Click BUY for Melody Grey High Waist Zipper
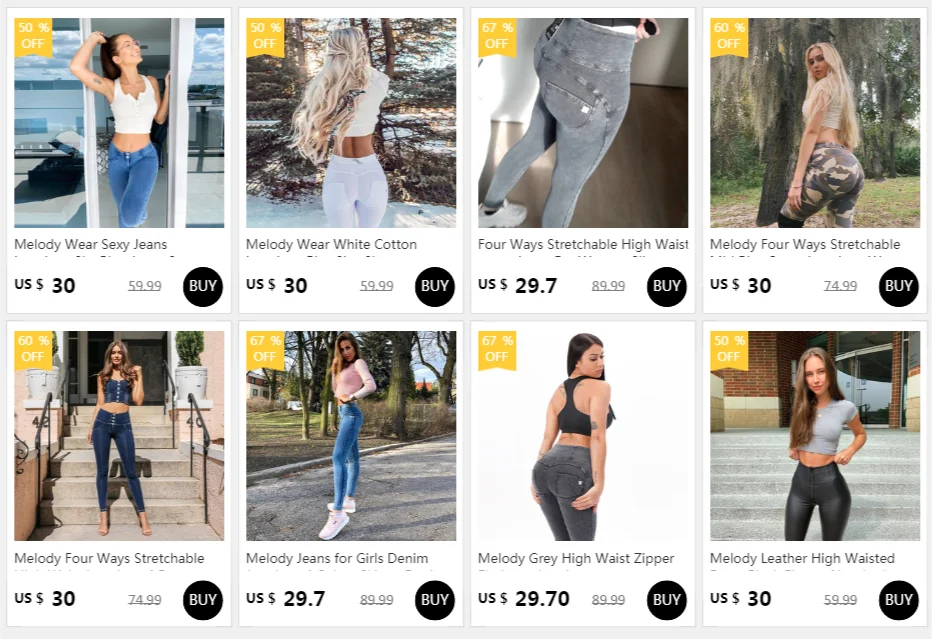Image resolution: width=932 pixels, height=639 pixels. tap(666, 600)
